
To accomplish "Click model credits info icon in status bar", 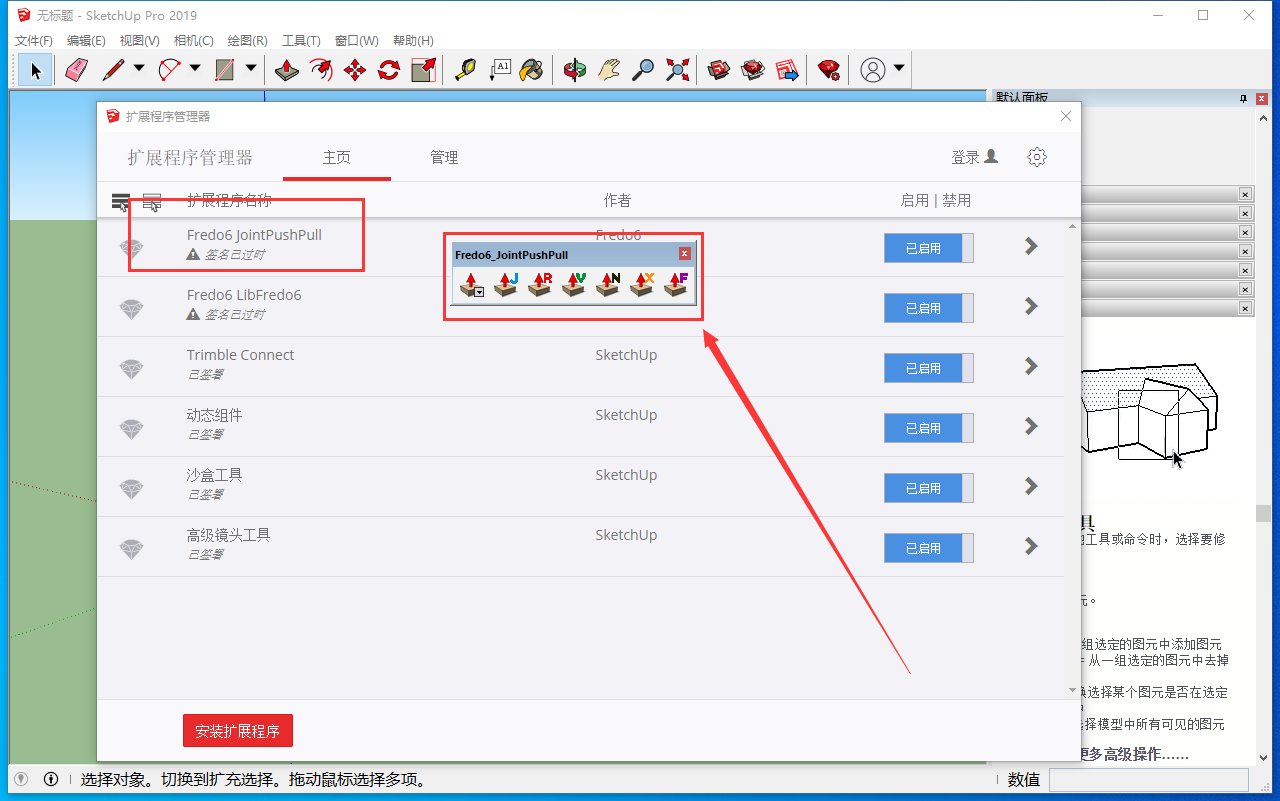I will [51, 779].
